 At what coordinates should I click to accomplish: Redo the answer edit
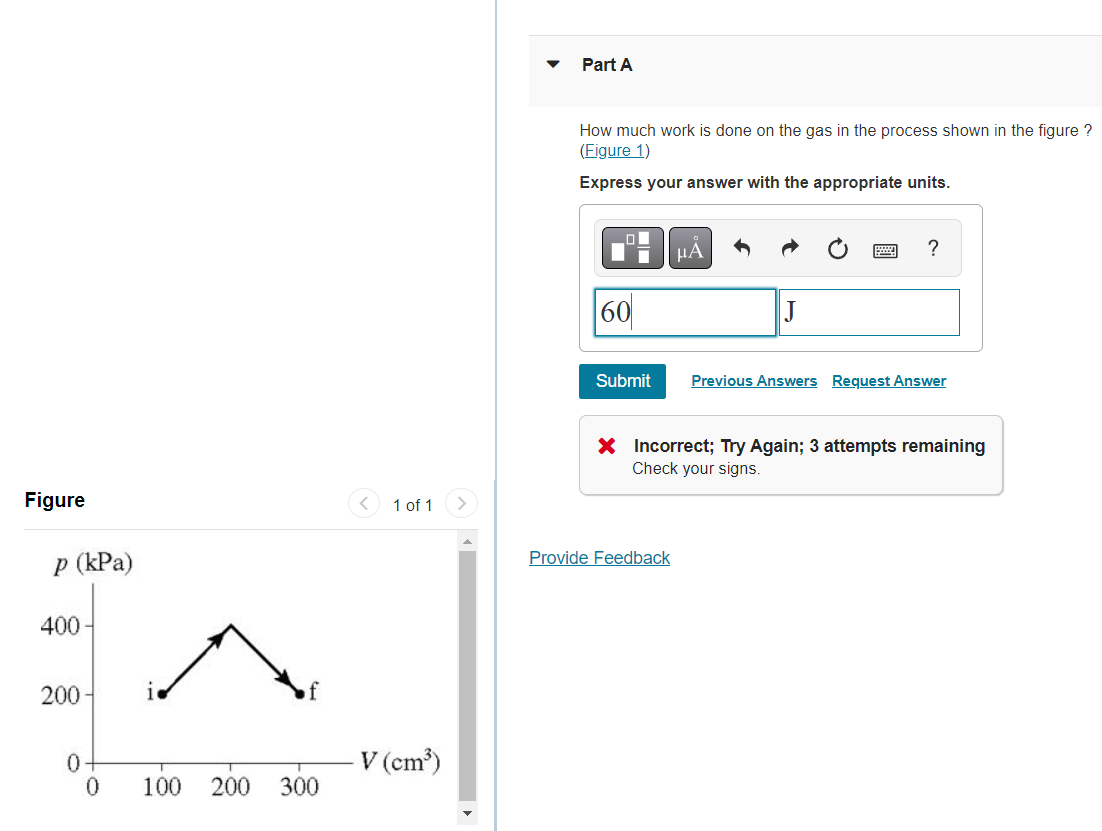coord(789,247)
